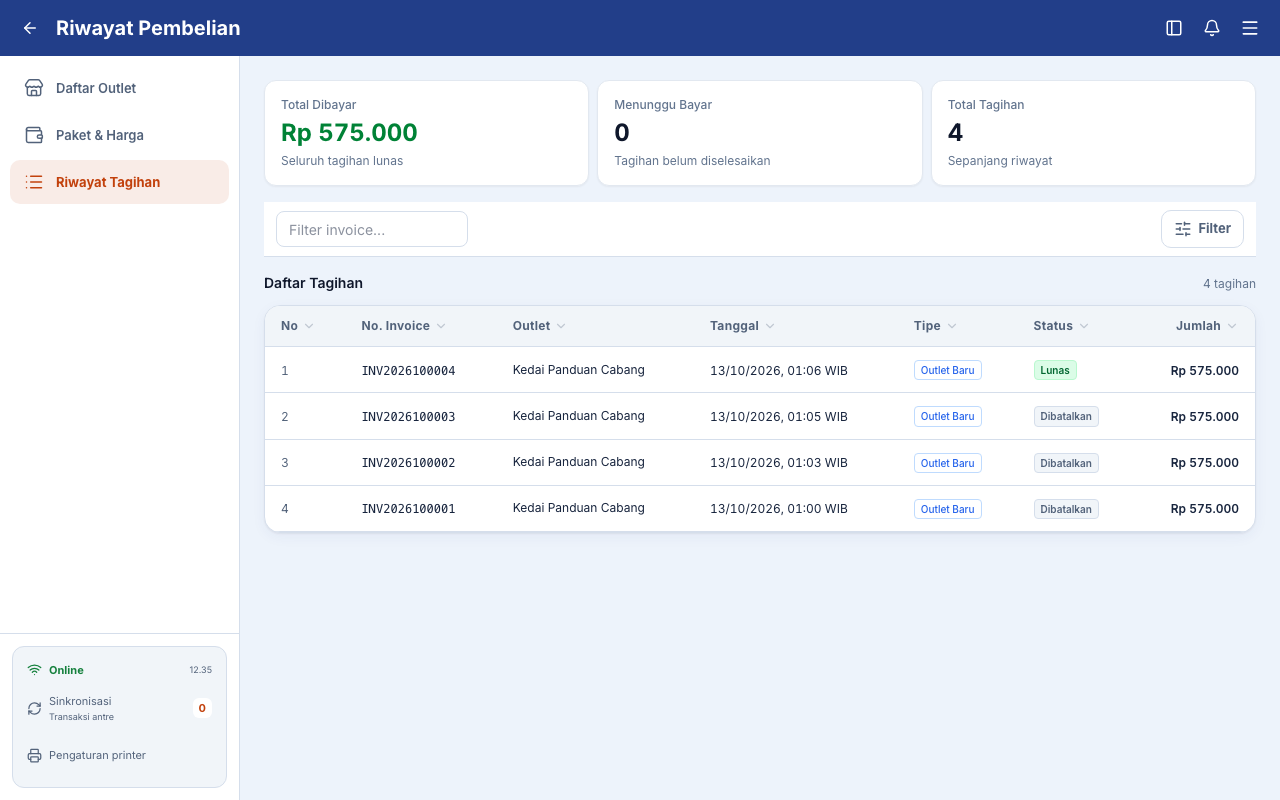The width and height of the screenshot is (1280, 800).
Task: Click the Online status label
Action: 66,670
